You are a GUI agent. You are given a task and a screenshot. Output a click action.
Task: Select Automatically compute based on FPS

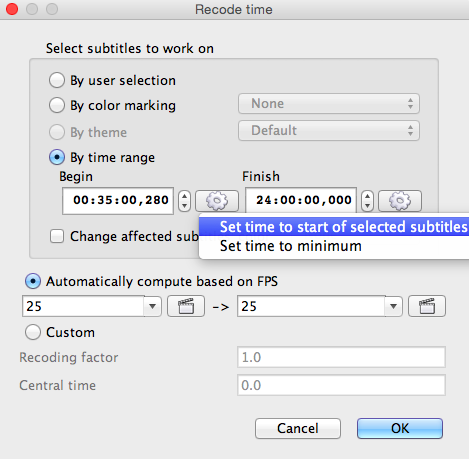pos(33,281)
